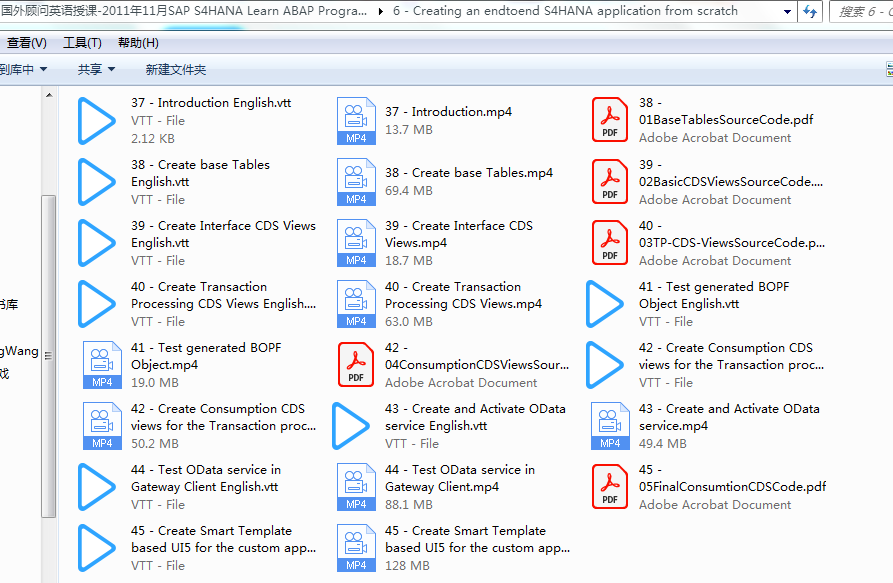Select the 45 - Create Smart Template MP4 (128 MB) icon
The height and width of the screenshot is (583, 893).
[x=356, y=547]
